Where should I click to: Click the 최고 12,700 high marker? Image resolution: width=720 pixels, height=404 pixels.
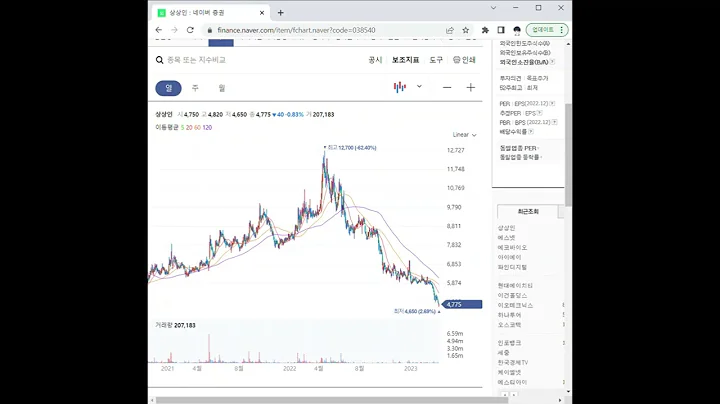(352, 148)
